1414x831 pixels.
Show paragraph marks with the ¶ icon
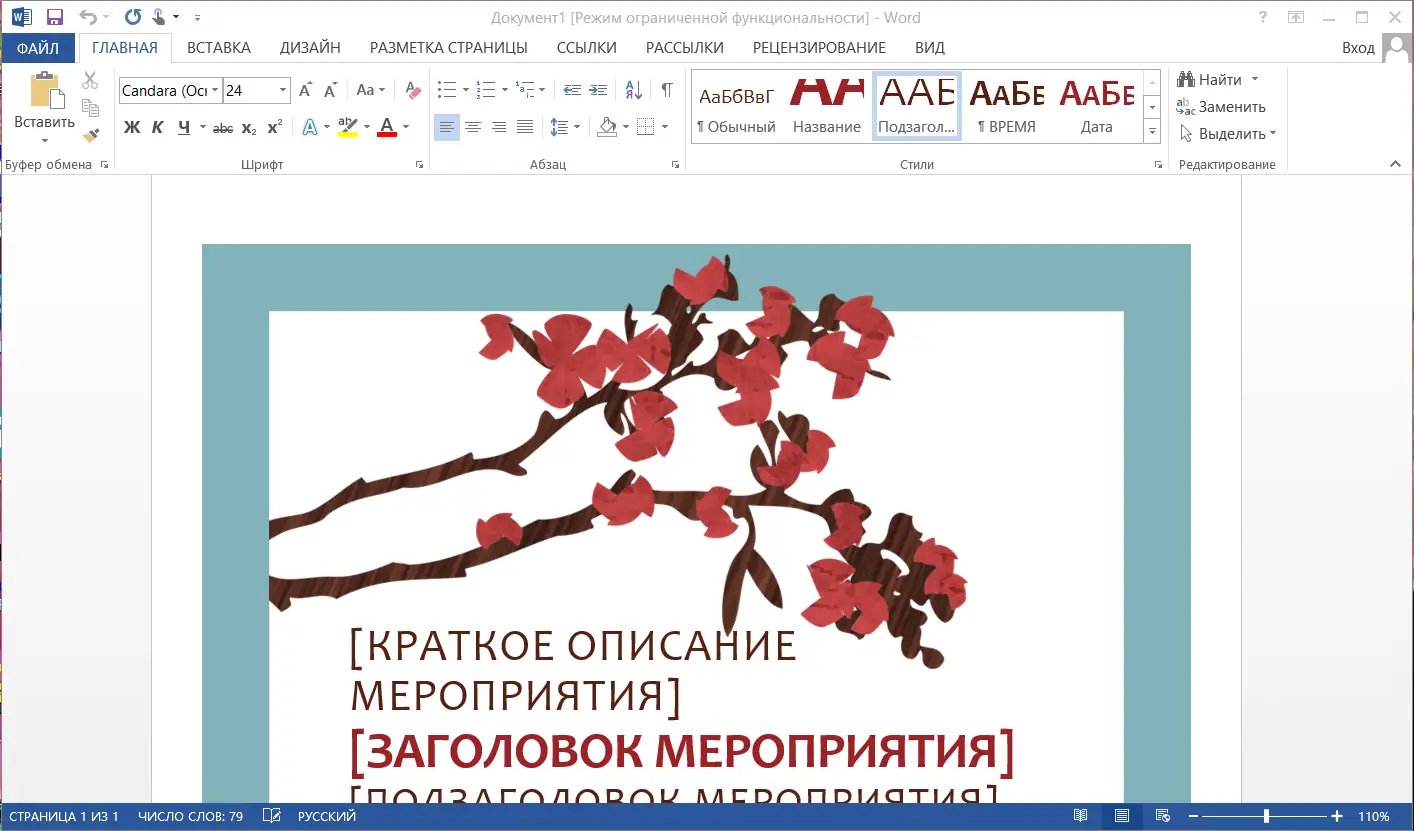(x=665, y=89)
